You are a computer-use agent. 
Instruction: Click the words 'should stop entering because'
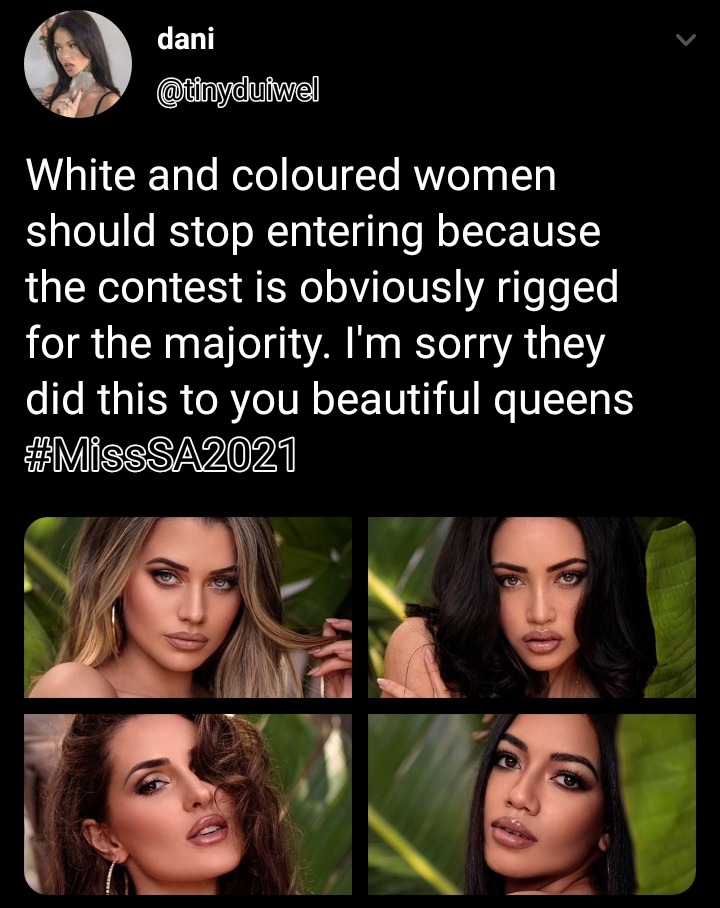(313, 232)
